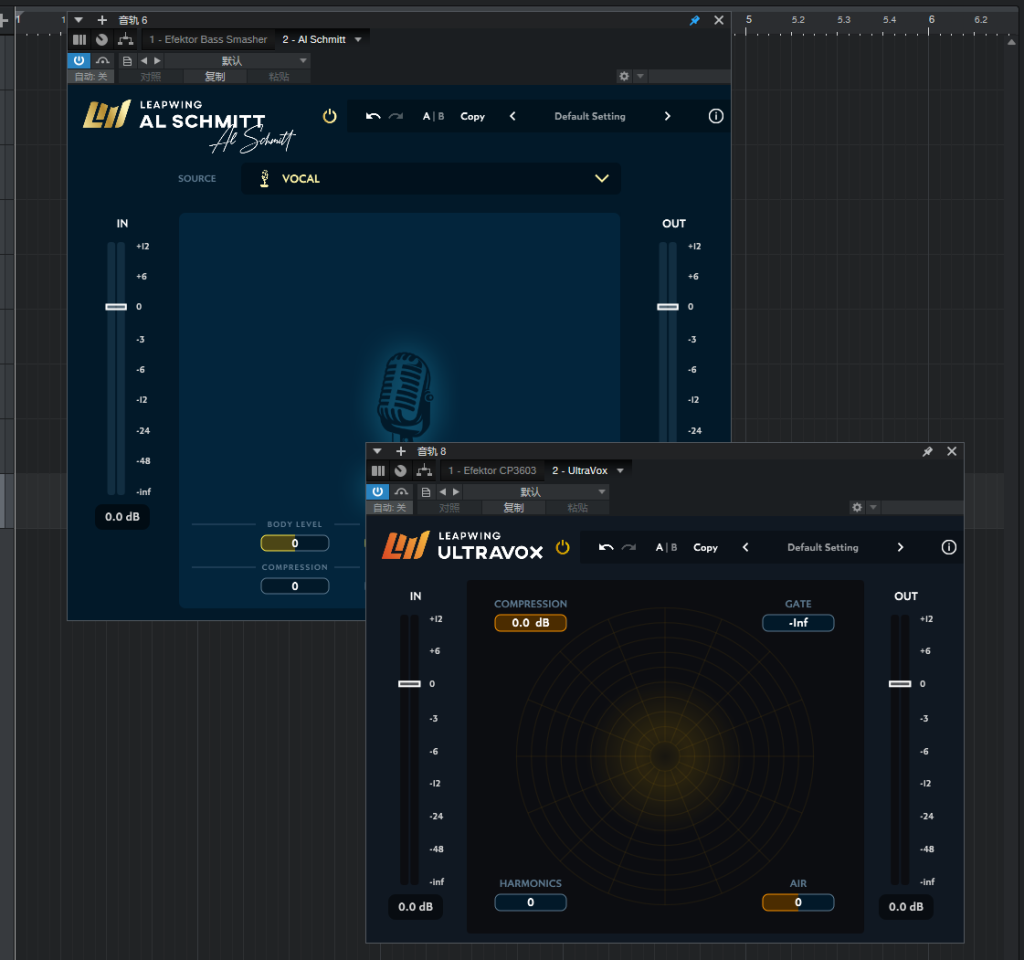Click Default Setting preset name in UltraVox
Image resolution: width=1024 pixels, height=960 pixels.
pos(823,547)
